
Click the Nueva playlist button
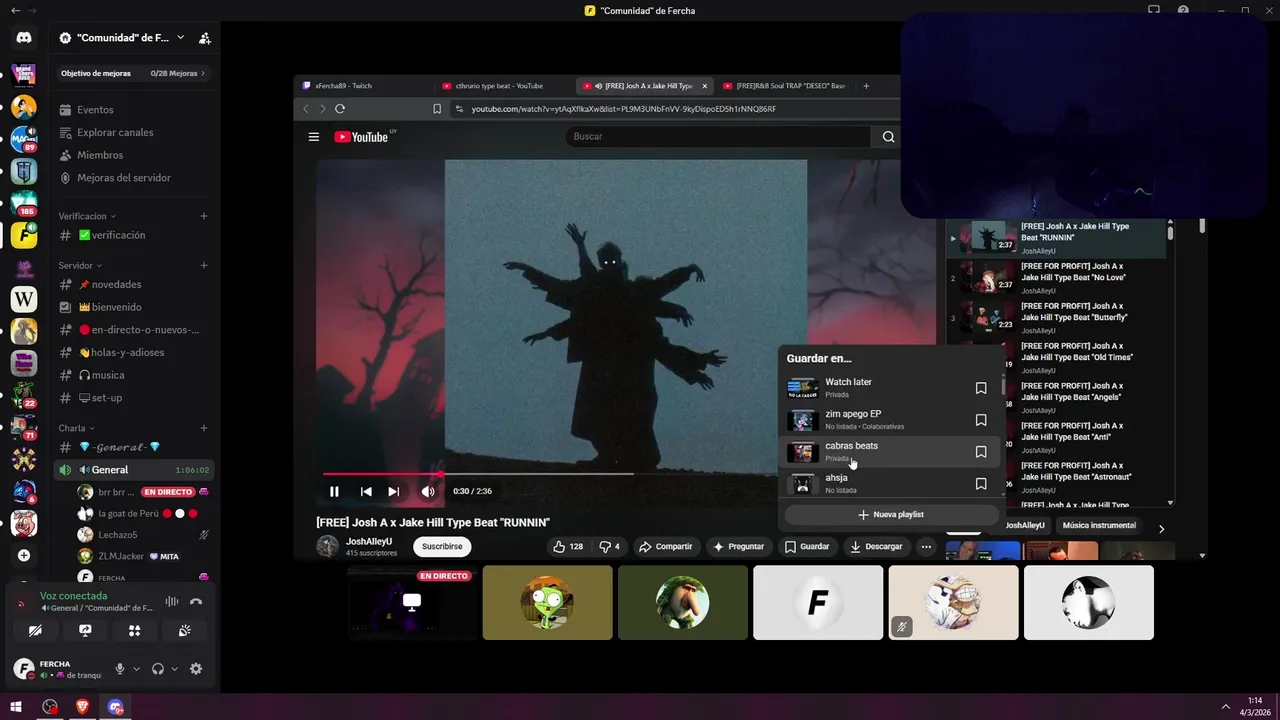(x=891, y=514)
